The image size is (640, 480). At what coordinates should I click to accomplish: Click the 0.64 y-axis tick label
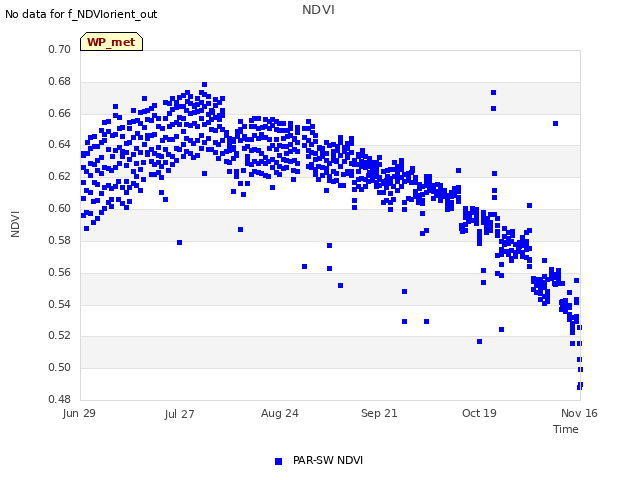tap(60, 144)
